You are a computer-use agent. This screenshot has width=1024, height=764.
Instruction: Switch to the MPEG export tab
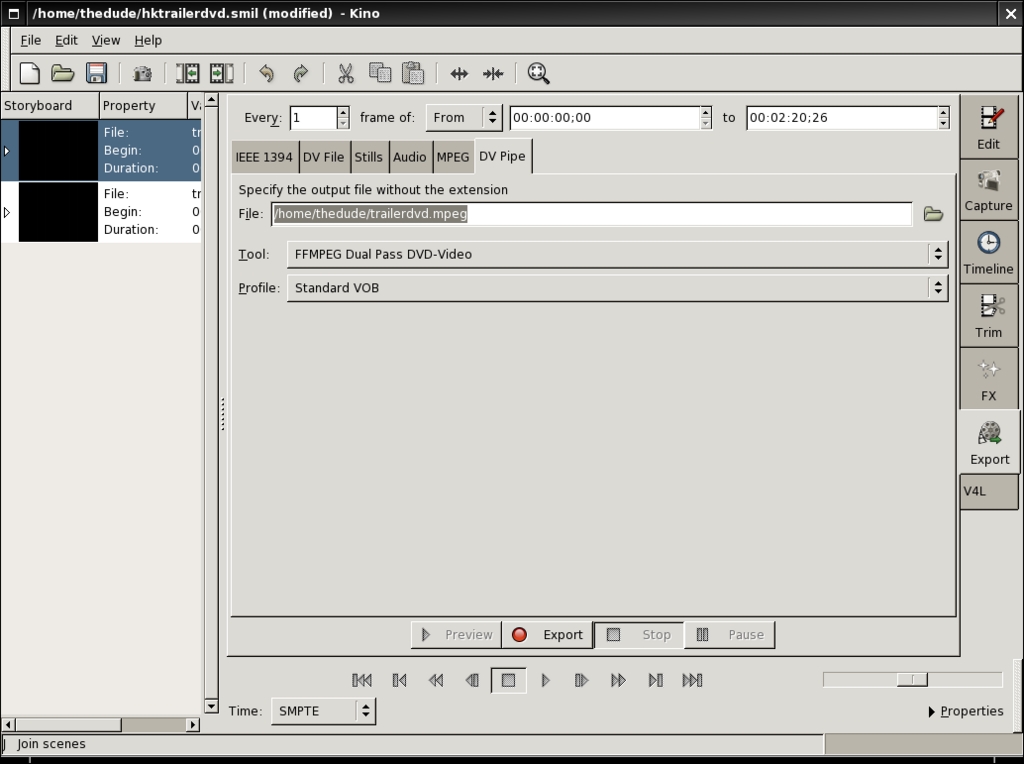pos(453,157)
